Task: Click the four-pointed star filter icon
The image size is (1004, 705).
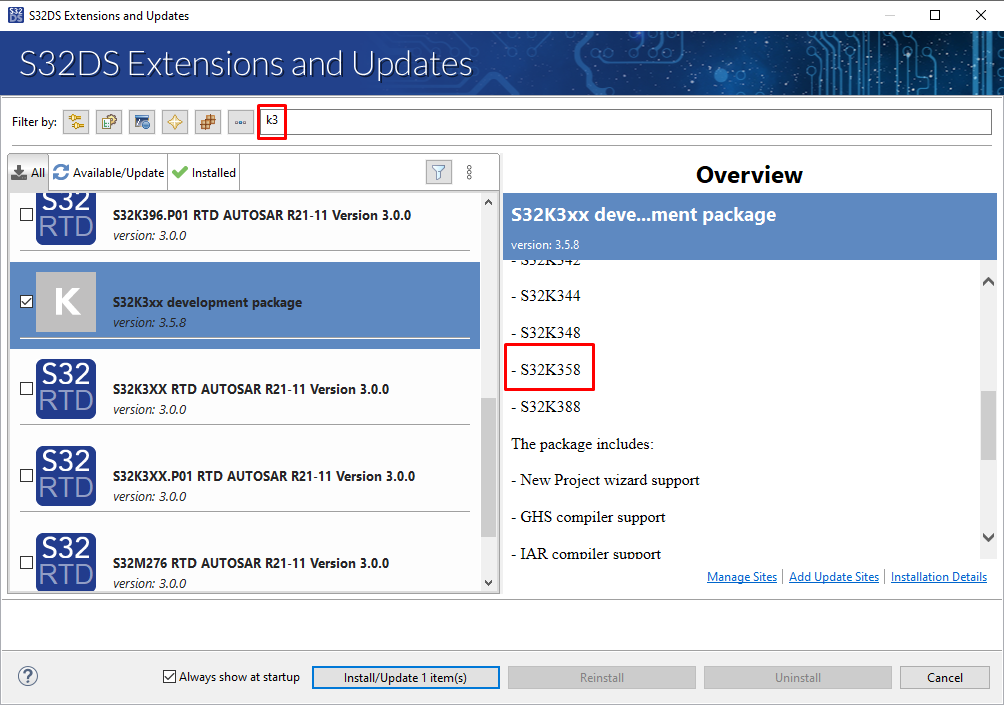Action: [x=175, y=122]
